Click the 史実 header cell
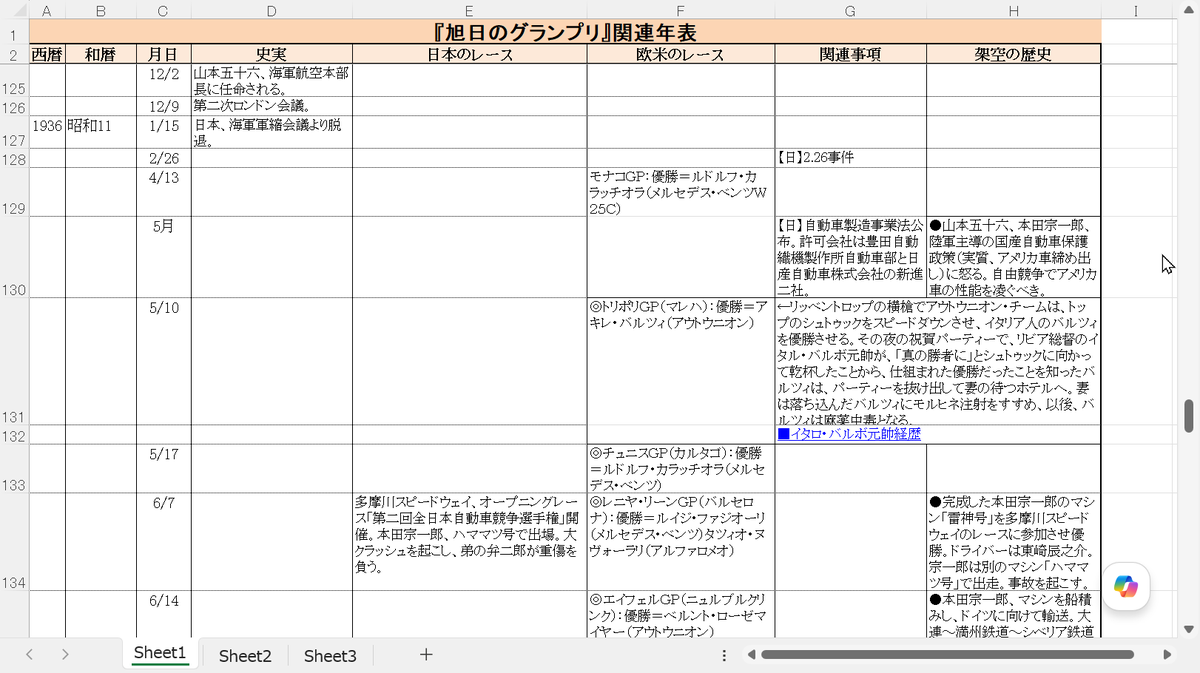The image size is (1200, 673). 272,55
